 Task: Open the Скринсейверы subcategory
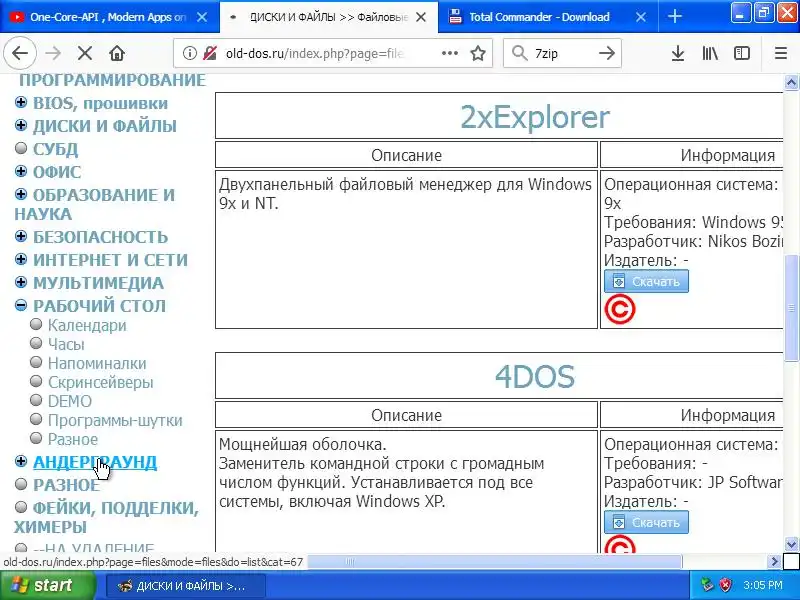click(101, 382)
